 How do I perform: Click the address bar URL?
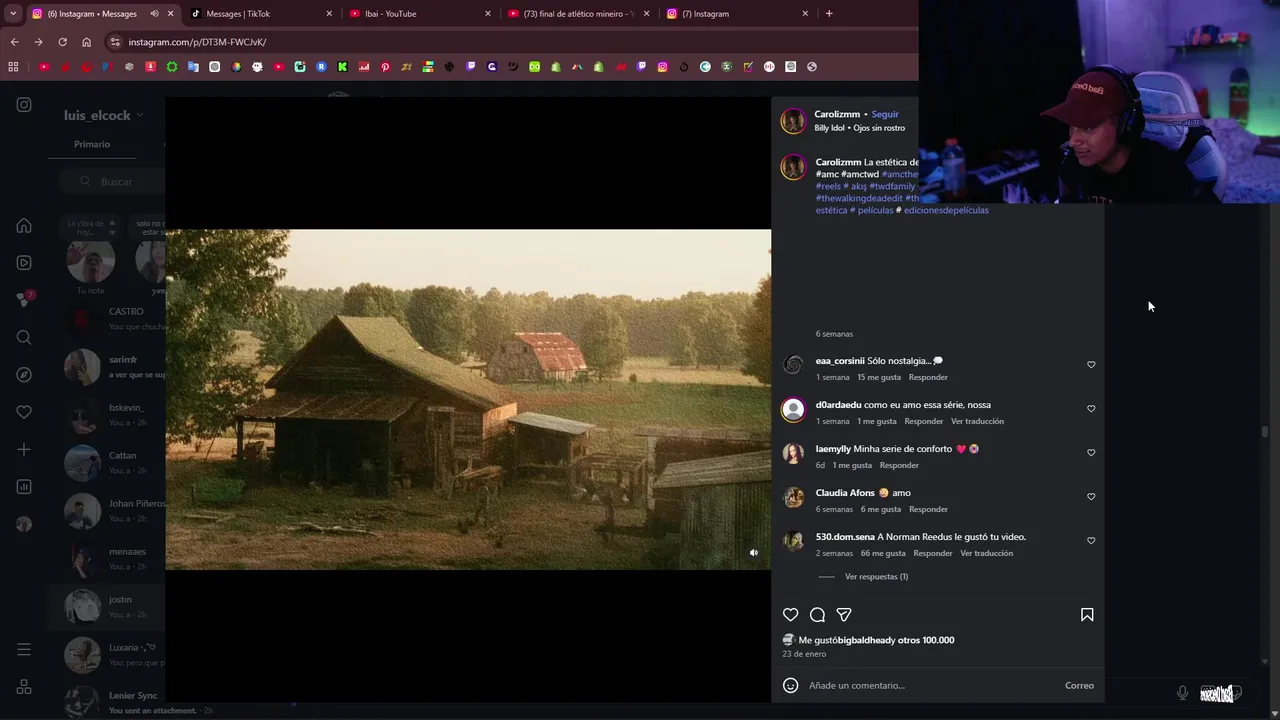[x=197, y=42]
